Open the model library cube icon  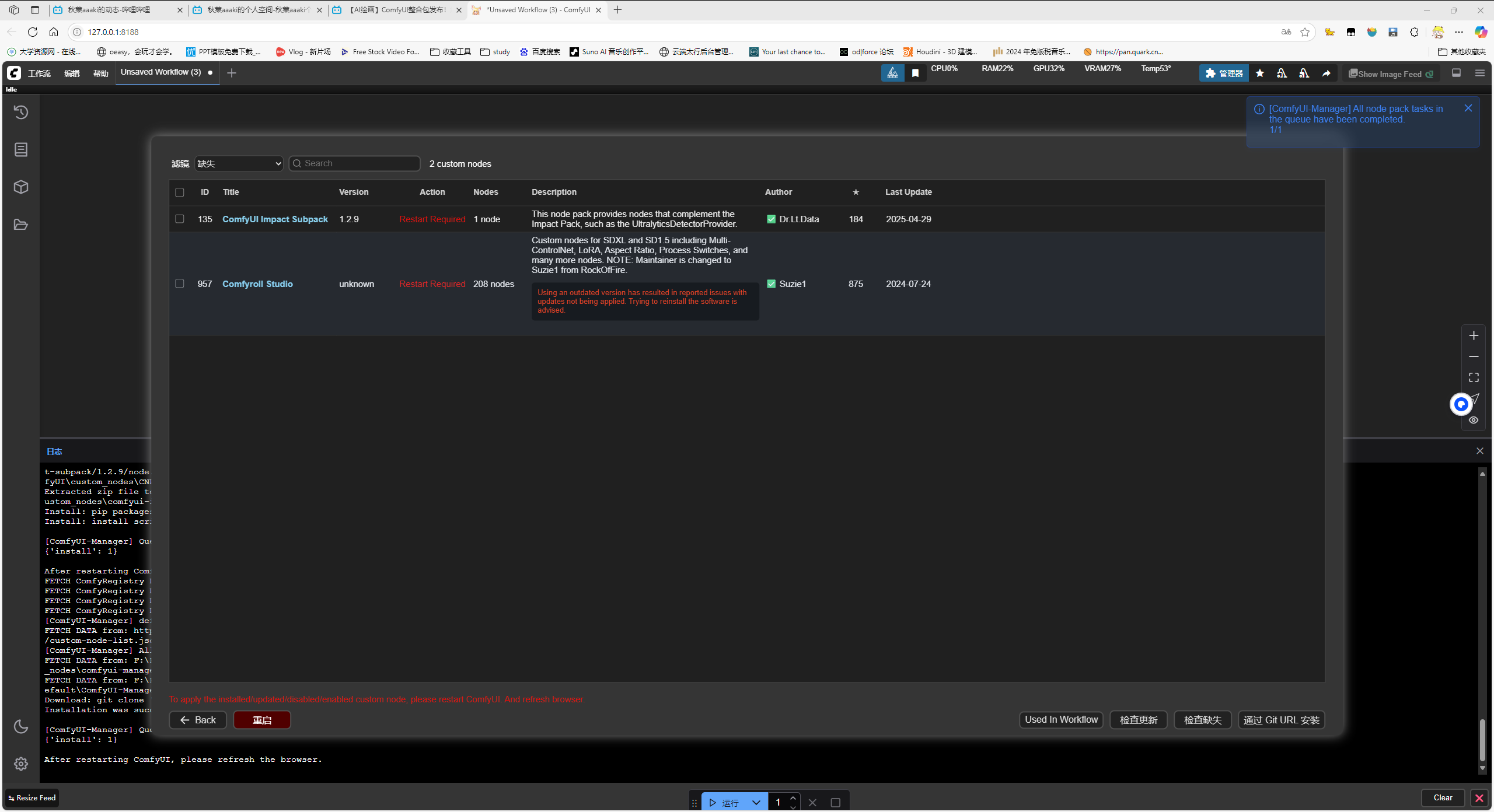[x=21, y=187]
